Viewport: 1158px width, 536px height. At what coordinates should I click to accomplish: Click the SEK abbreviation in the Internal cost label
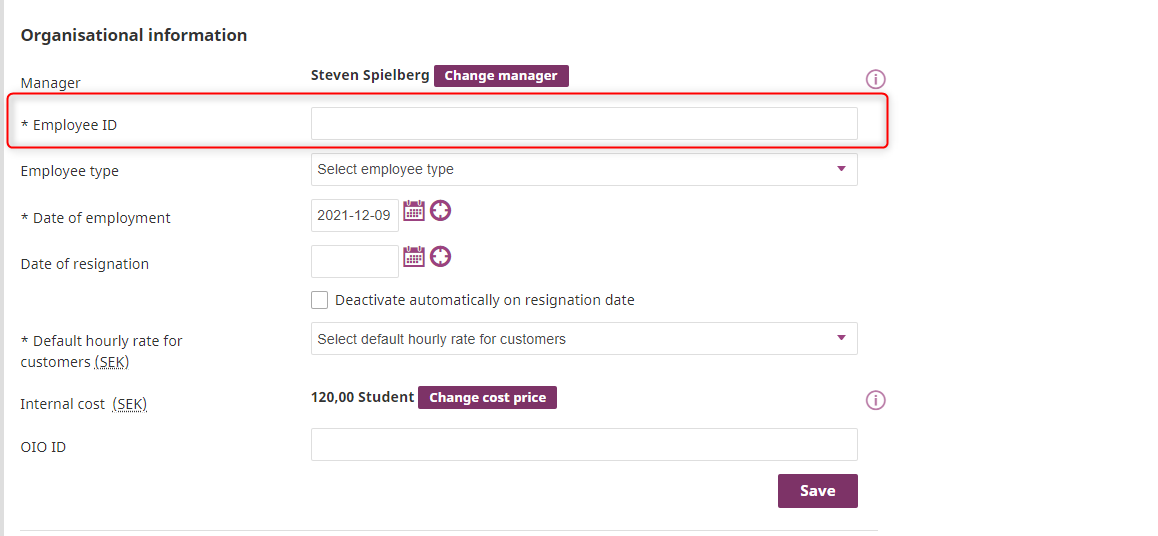click(x=130, y=404)
